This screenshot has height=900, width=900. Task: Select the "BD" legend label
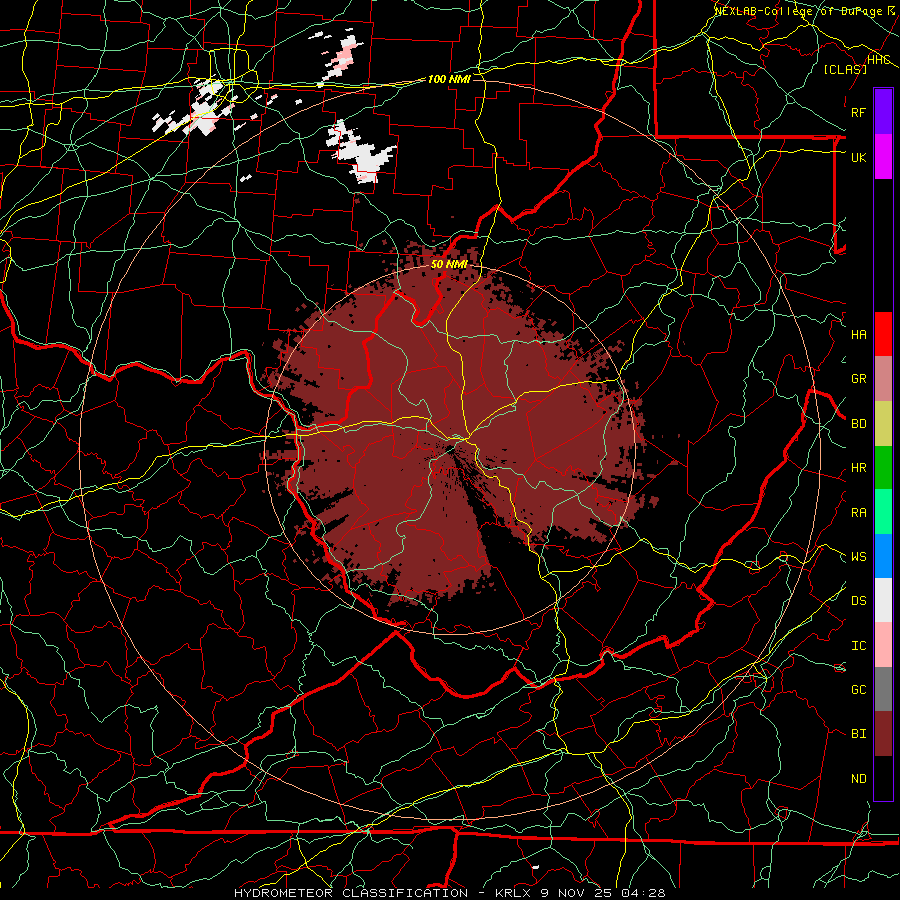pyautogui.click(x=858, y=424)
